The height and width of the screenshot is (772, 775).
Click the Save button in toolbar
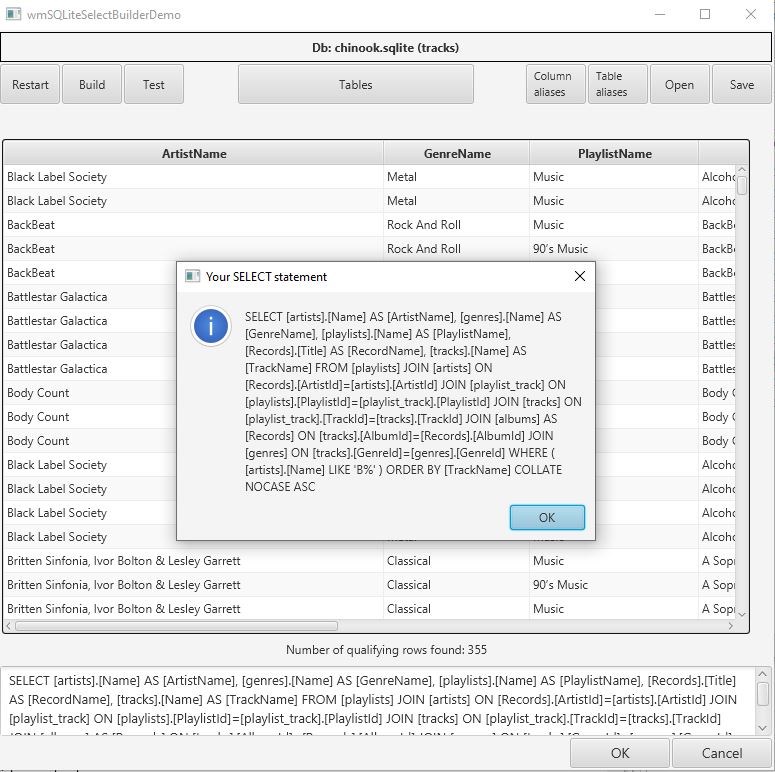[x=741, y=85]
